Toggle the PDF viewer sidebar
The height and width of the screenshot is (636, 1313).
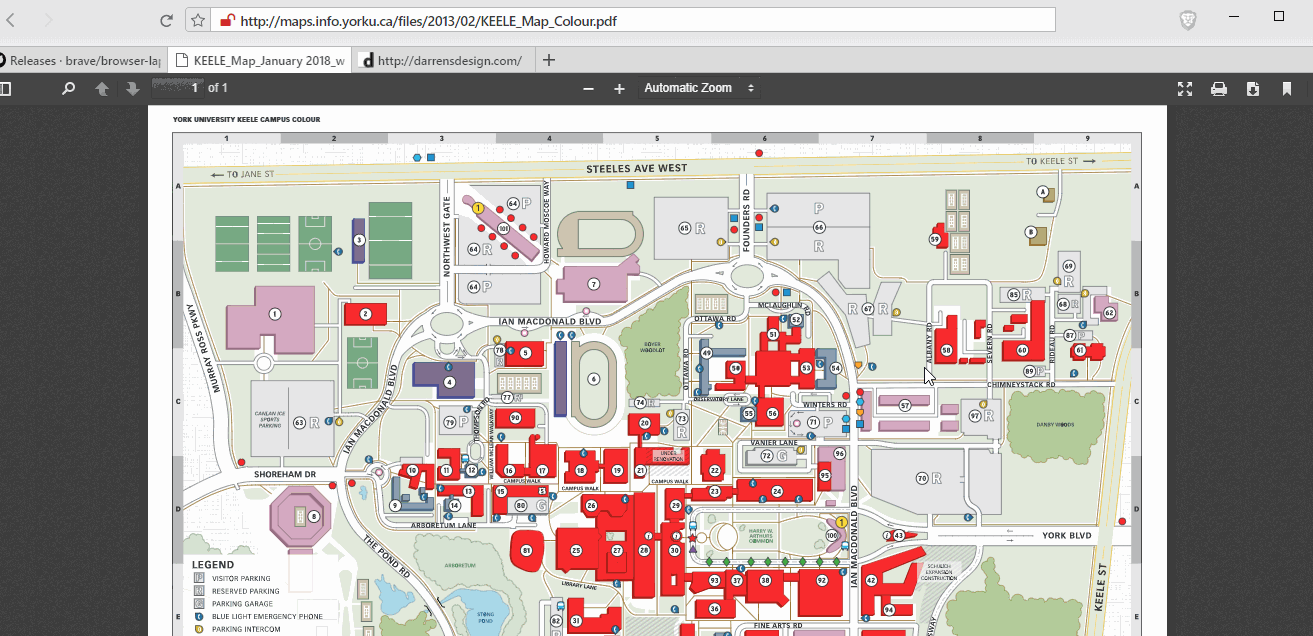point(5,88)
